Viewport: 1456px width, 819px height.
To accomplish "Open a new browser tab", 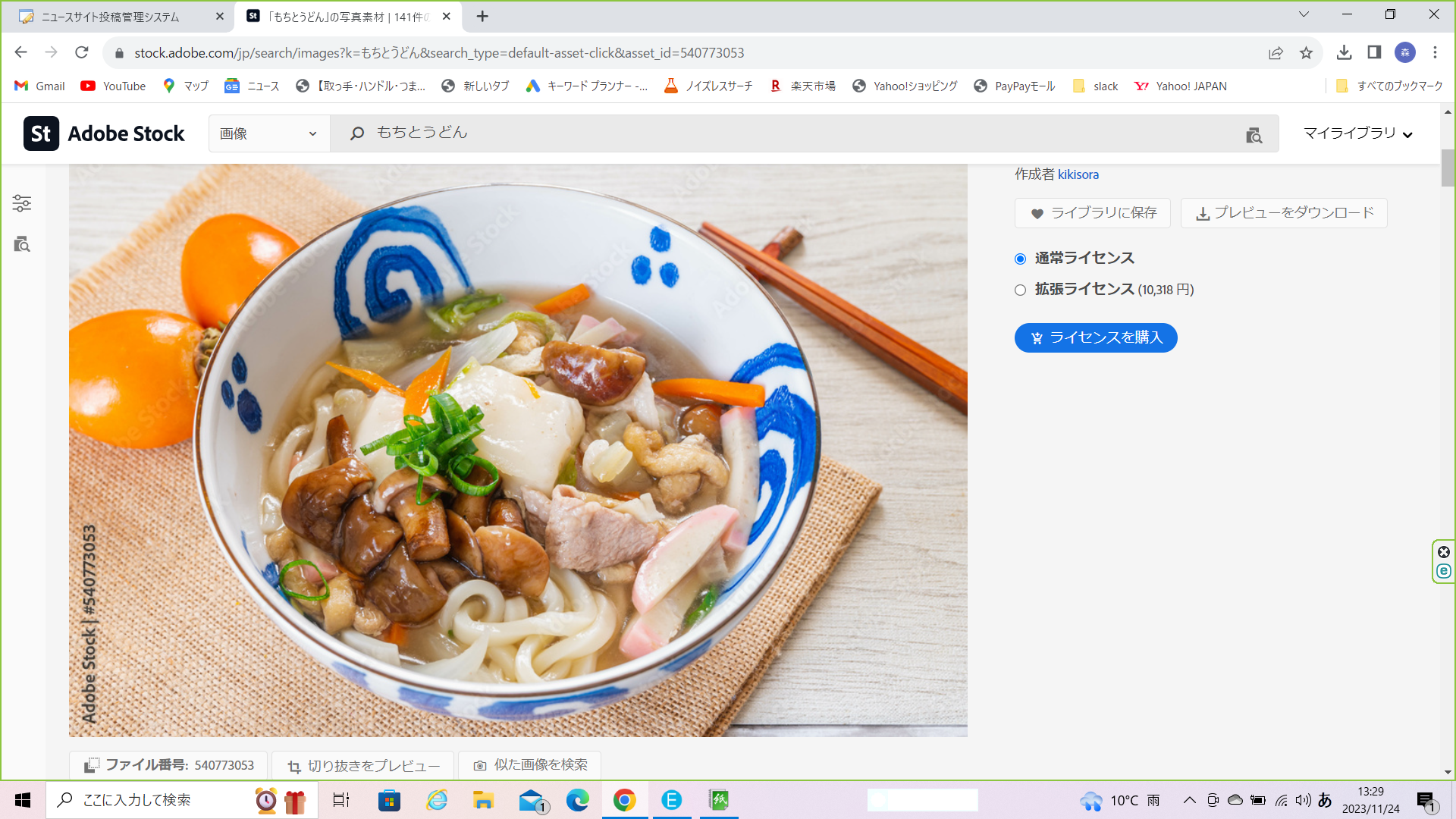I will coord(482,16).
